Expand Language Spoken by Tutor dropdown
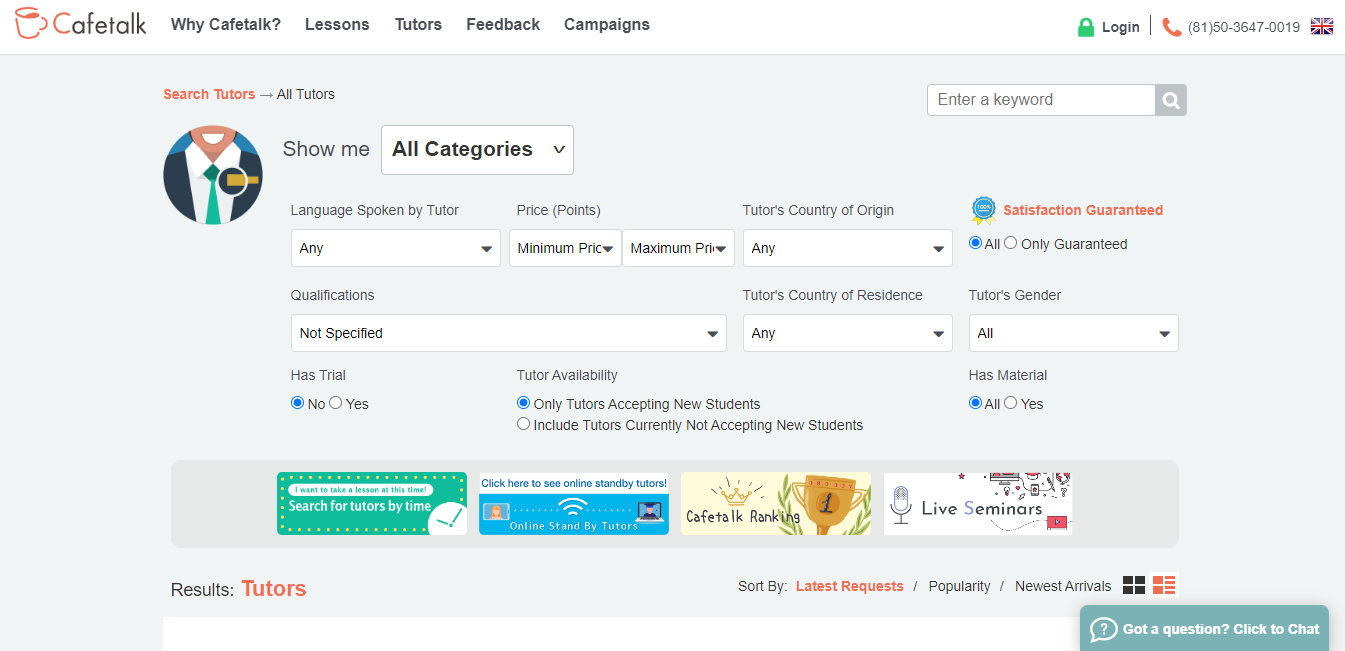1345x651 pixels. click(395, 248)
